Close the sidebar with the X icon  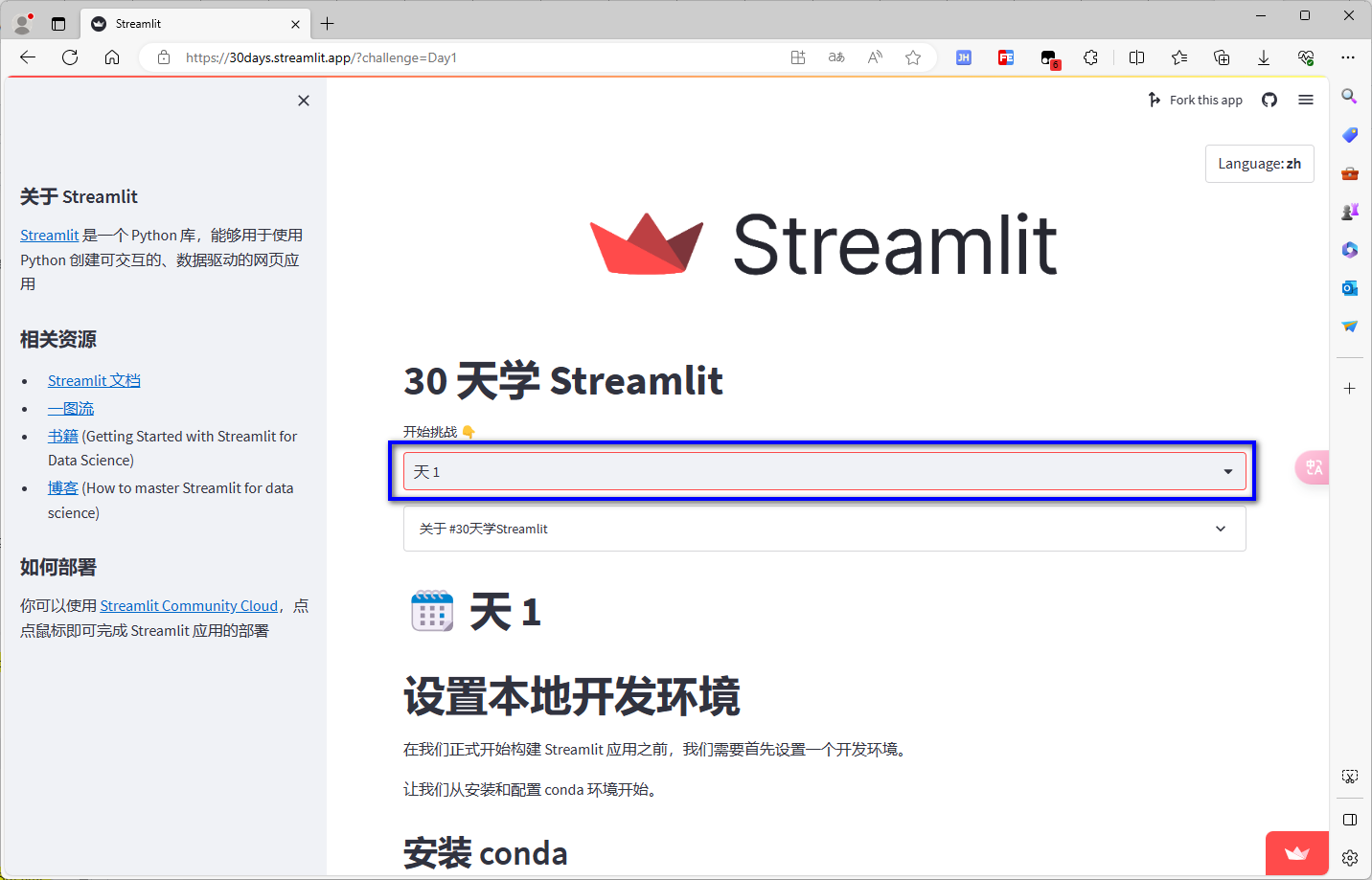click(x=304, y=101)
